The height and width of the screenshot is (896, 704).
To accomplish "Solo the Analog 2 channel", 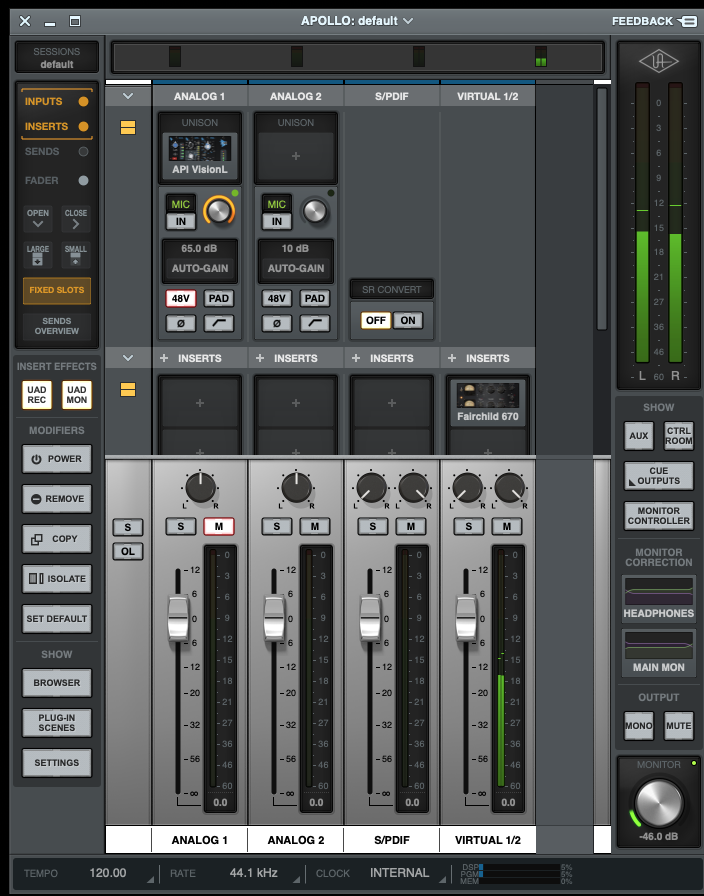I will pos(277,526).
